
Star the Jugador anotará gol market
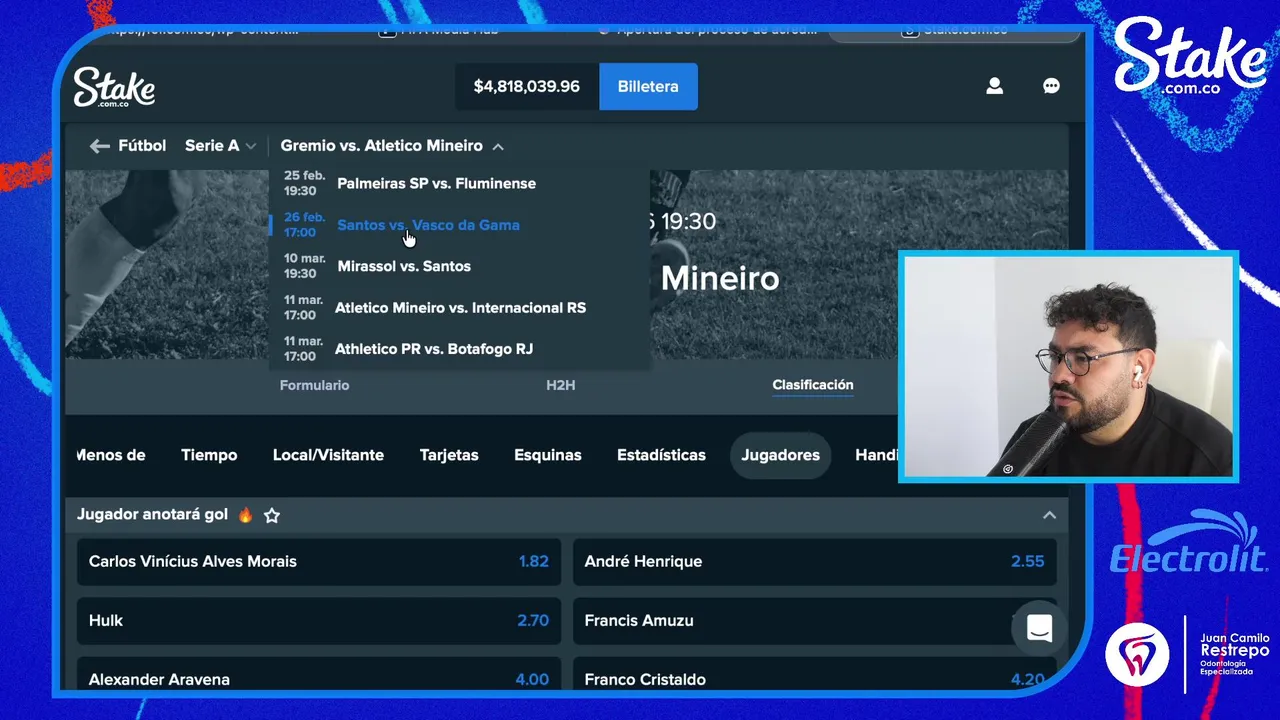(x=272, y=515)
